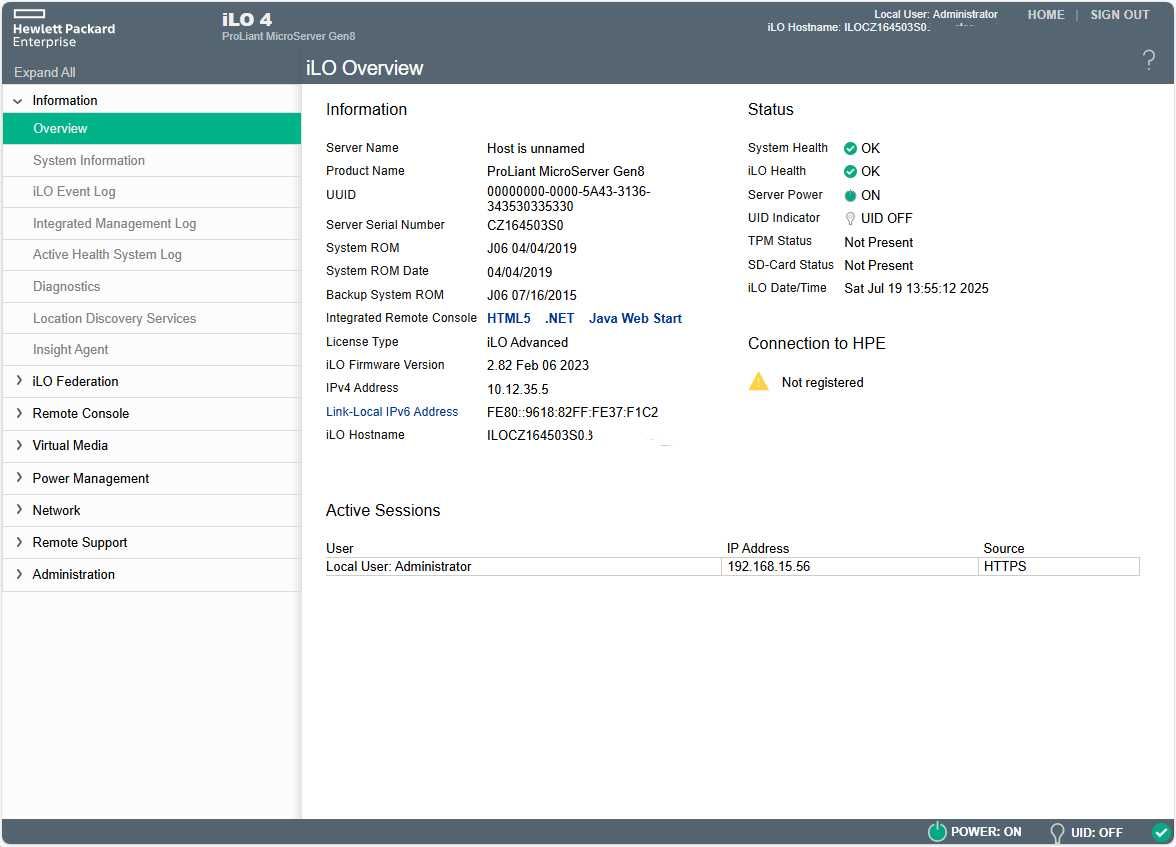Click the UID light bulb icon in footer
Screen dimensions: 1176x847
(1057, 832)
